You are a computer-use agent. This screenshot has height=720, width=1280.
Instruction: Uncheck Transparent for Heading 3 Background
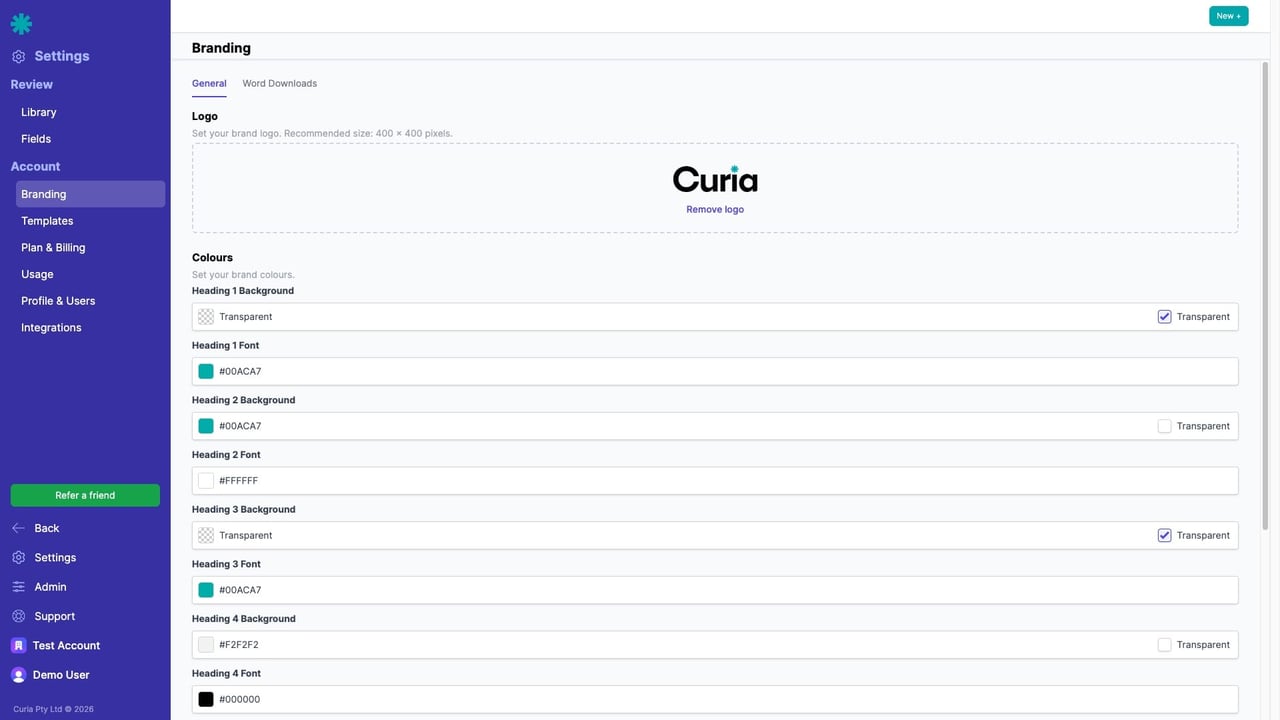point(1164,536)
